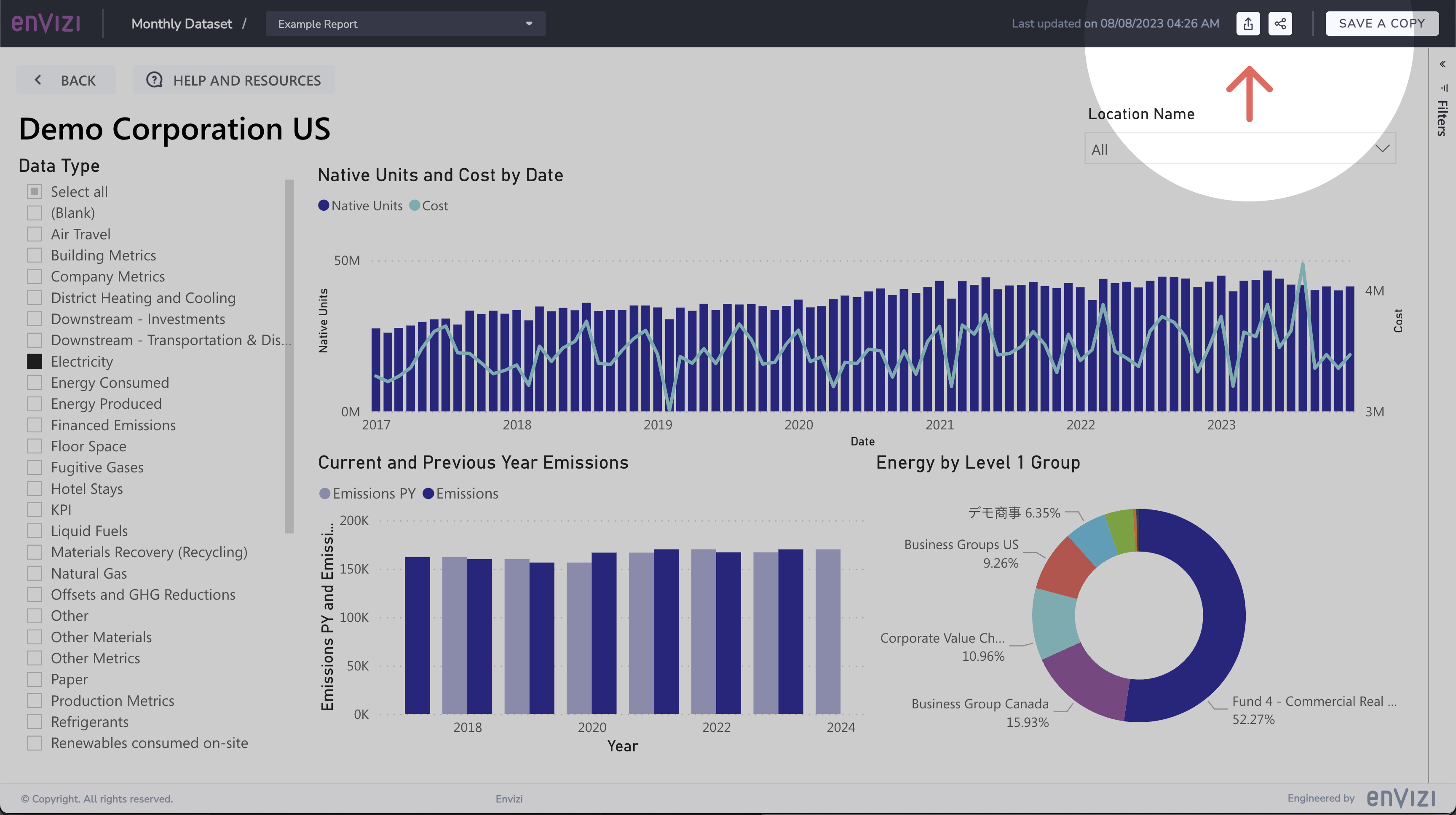This screenshot has height=815, width=1456.
Task: Click Monthly Dataset breadcrumb
Action: [182, 24]
